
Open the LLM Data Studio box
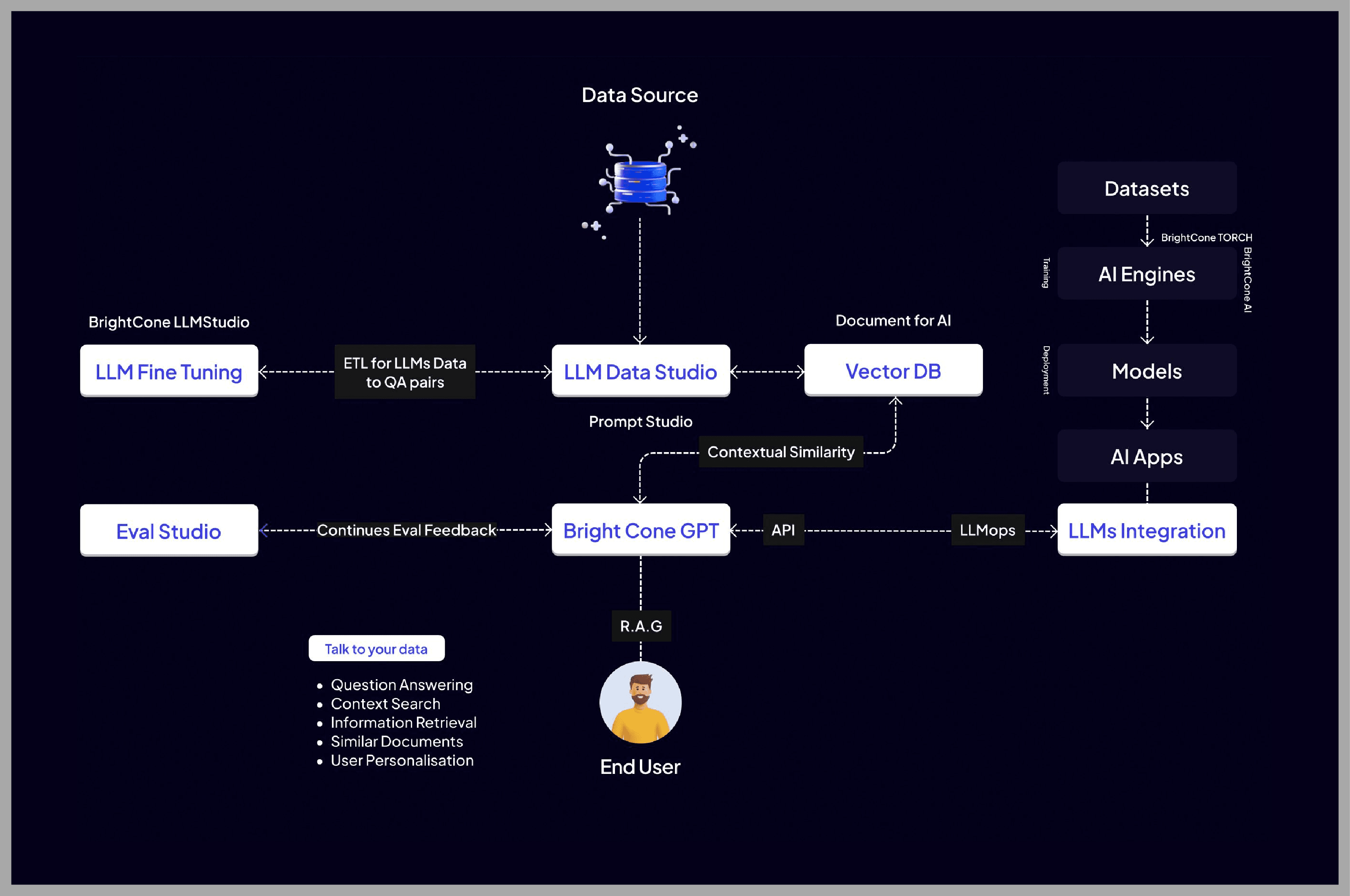[x=640, y=372]
